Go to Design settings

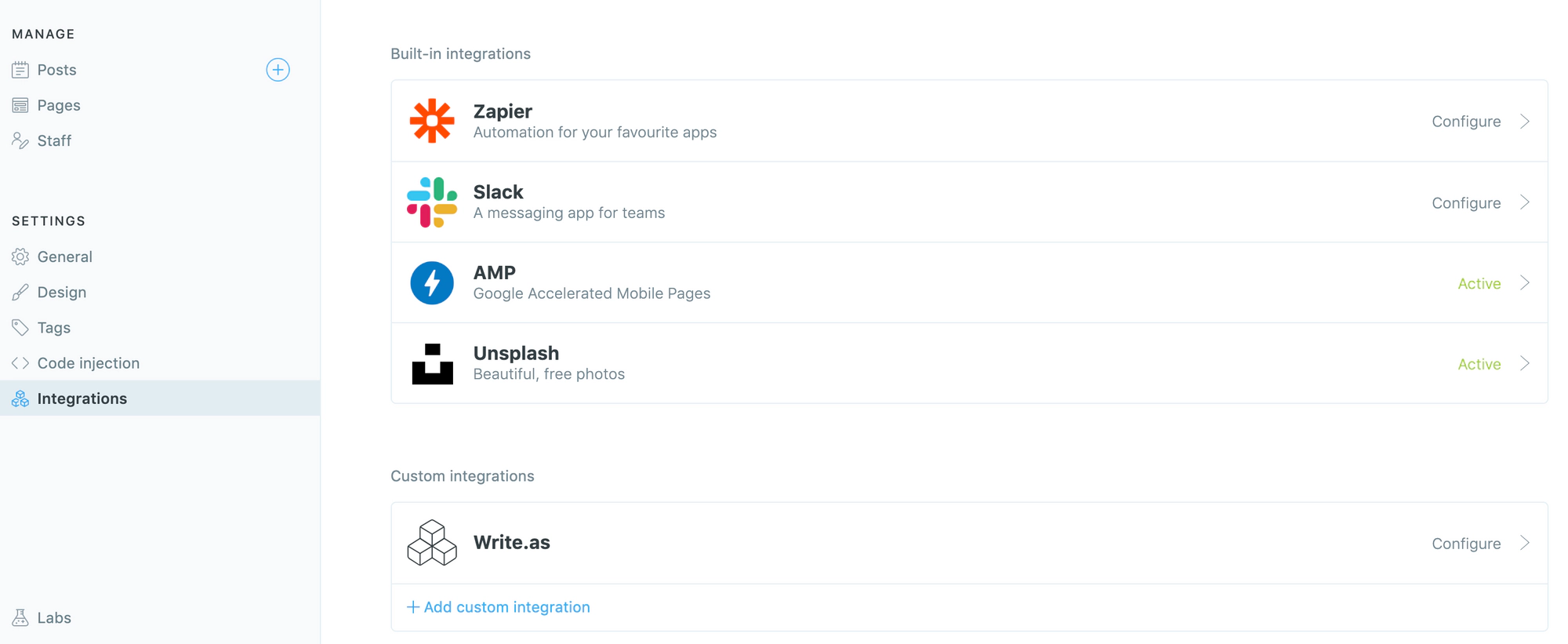[61, 293]
